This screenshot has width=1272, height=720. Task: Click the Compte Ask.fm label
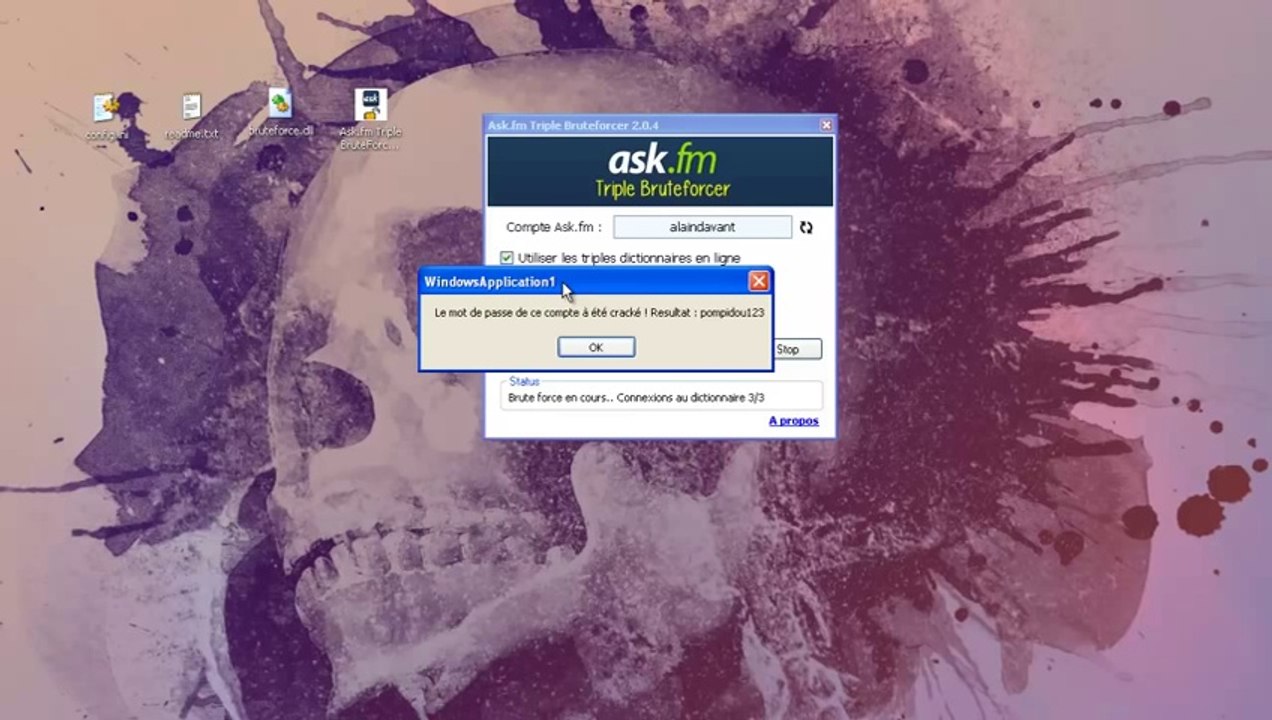(x=554, y=227)
